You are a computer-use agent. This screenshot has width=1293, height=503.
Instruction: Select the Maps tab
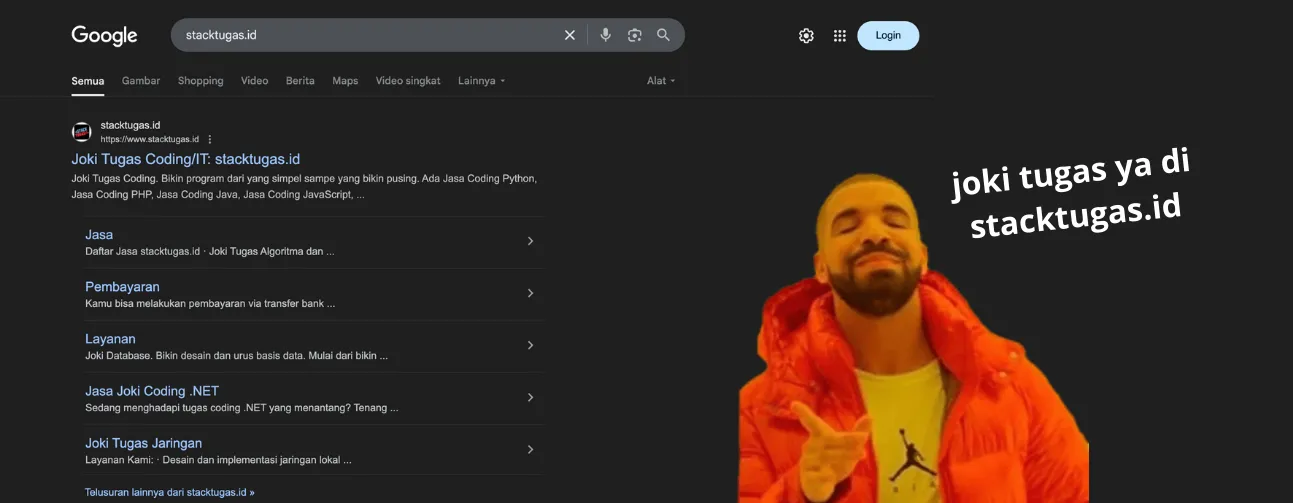click(345, 81)
